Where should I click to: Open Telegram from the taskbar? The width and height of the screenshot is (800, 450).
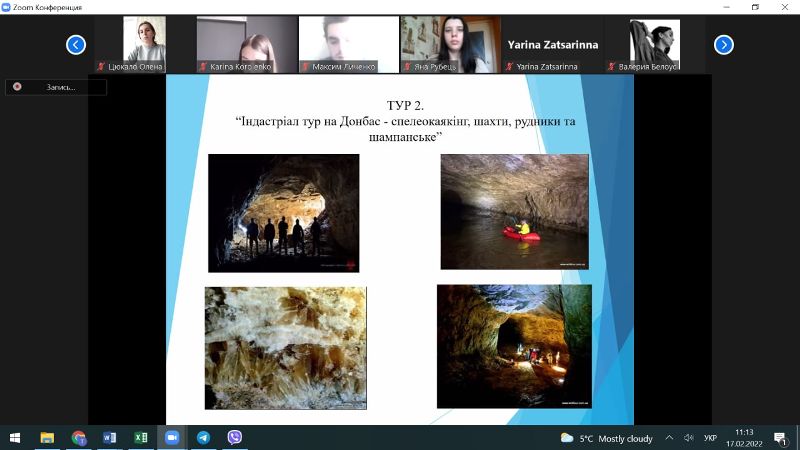pos(204,438)
